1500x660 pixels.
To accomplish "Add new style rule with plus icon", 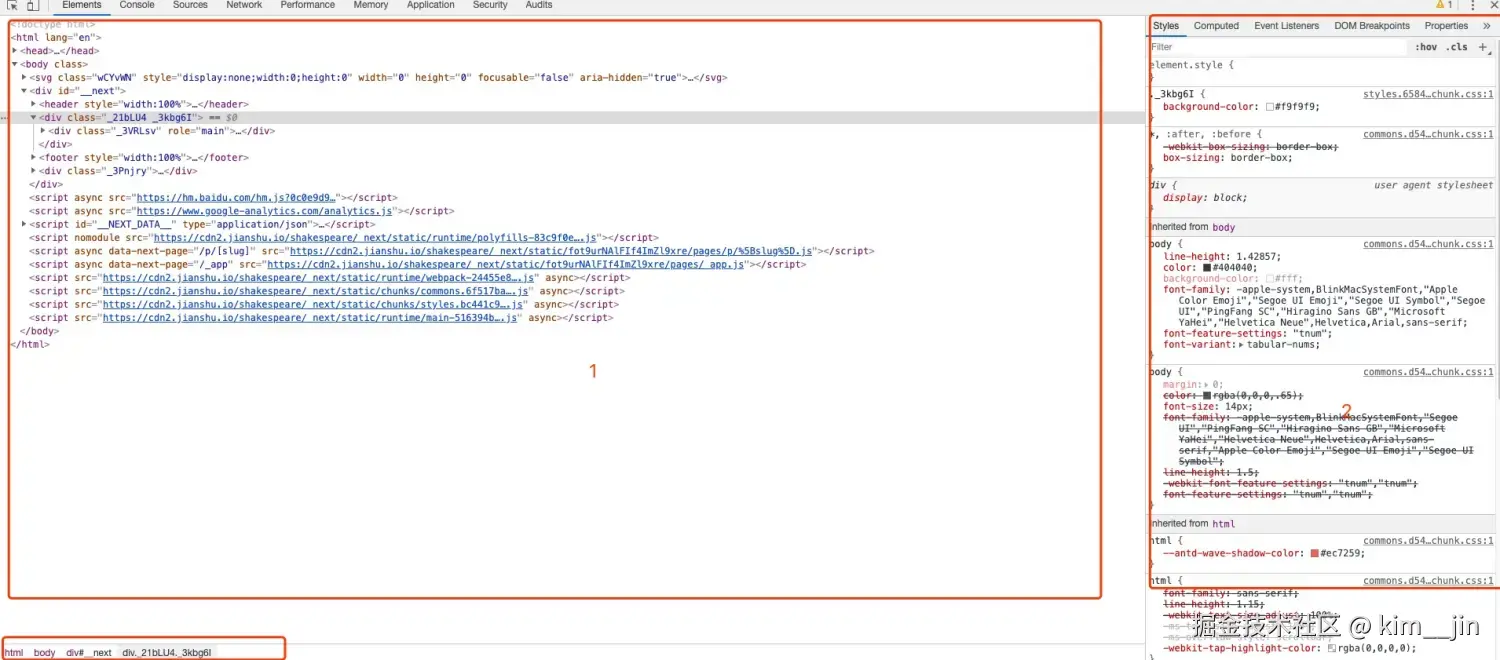I will pyautogui.click(x=1483, y=47).
